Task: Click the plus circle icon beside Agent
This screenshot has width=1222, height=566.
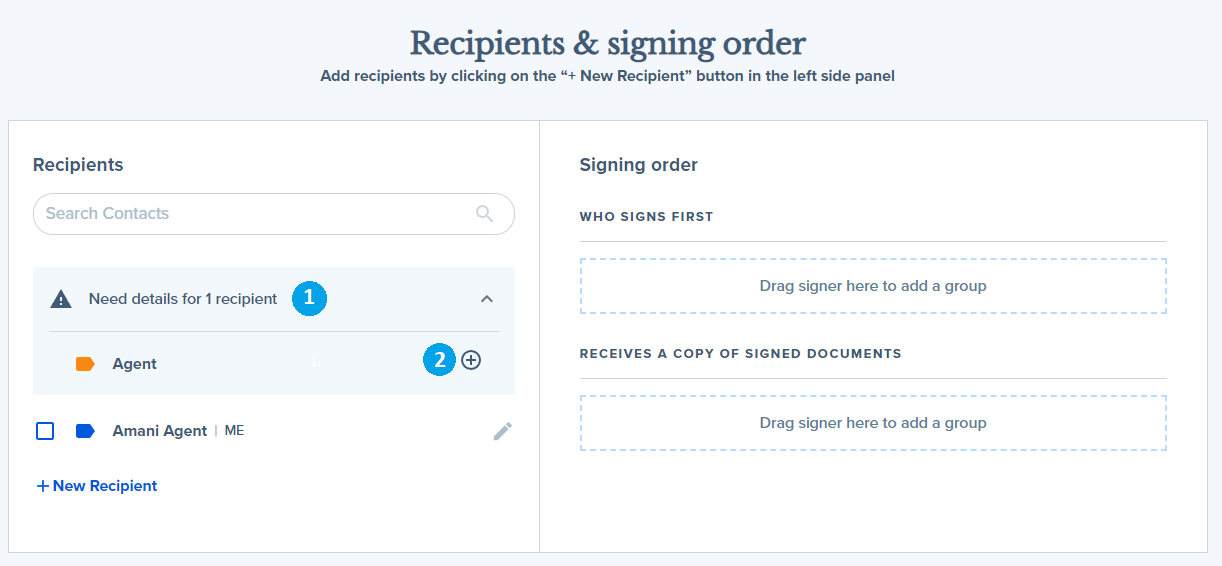Action: pos(471,360)
